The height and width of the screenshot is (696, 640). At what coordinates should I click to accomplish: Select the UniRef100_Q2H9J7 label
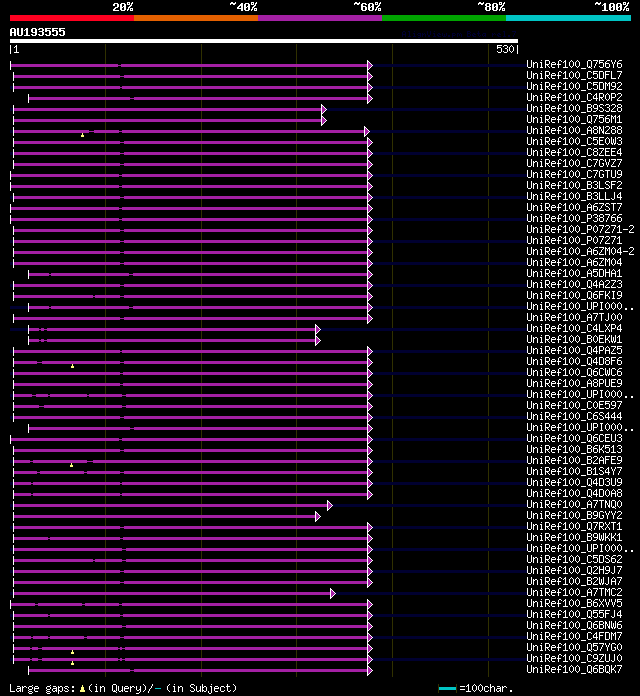coord(574,570)
